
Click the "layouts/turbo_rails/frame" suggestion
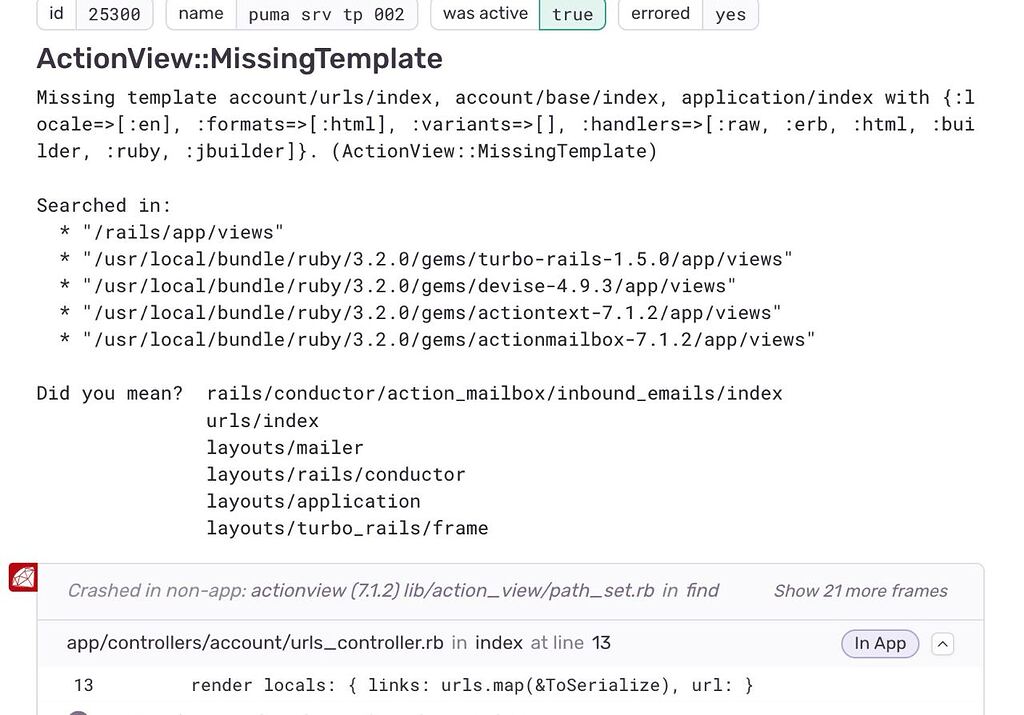point(347,528)
